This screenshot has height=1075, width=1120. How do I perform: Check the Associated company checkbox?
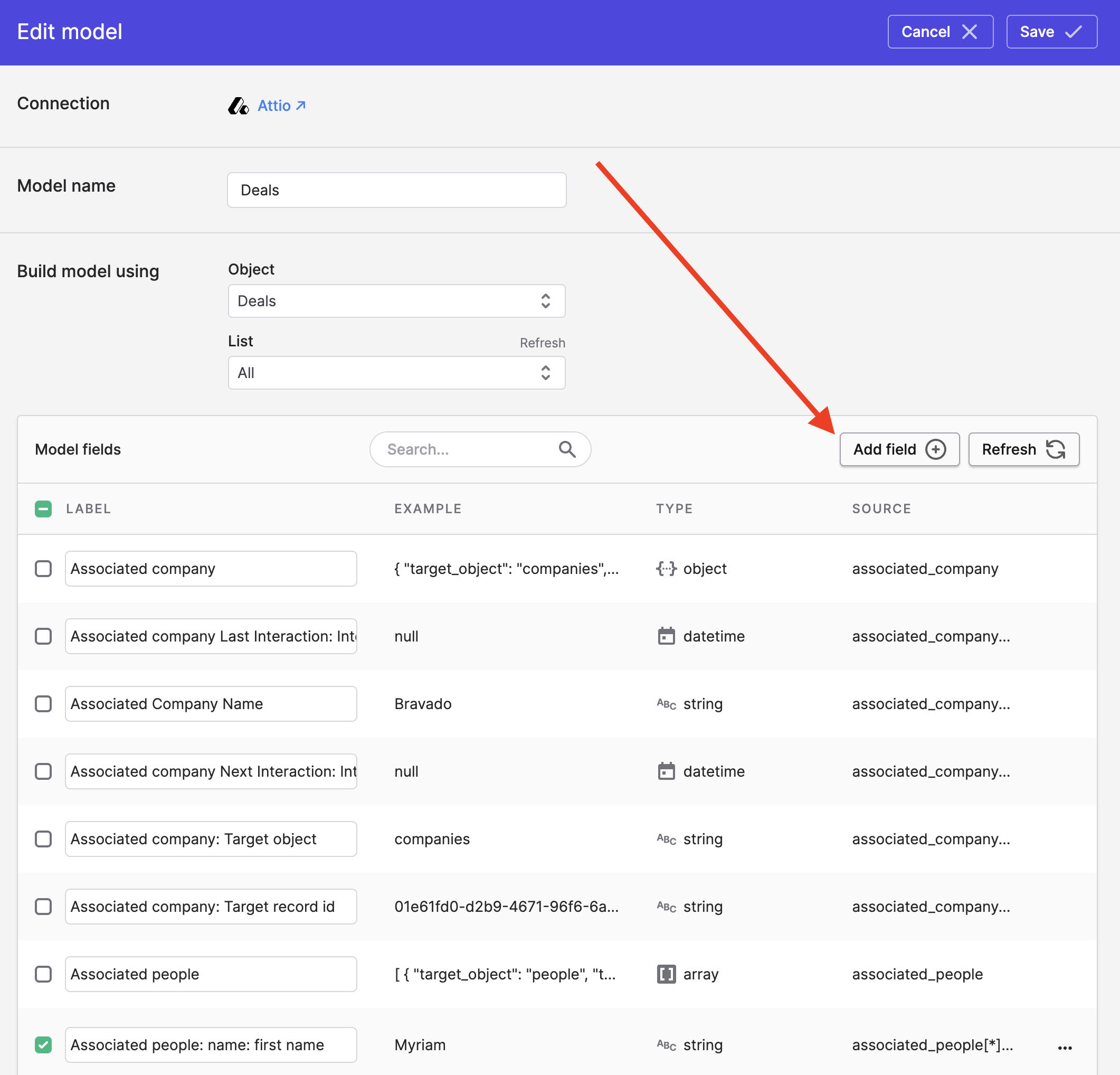[x=43, y=569]
